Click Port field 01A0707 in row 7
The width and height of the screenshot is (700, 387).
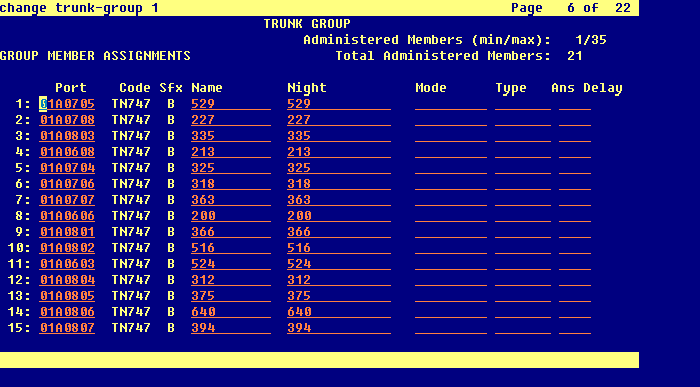pyautogui.click(x=67, y=200)
